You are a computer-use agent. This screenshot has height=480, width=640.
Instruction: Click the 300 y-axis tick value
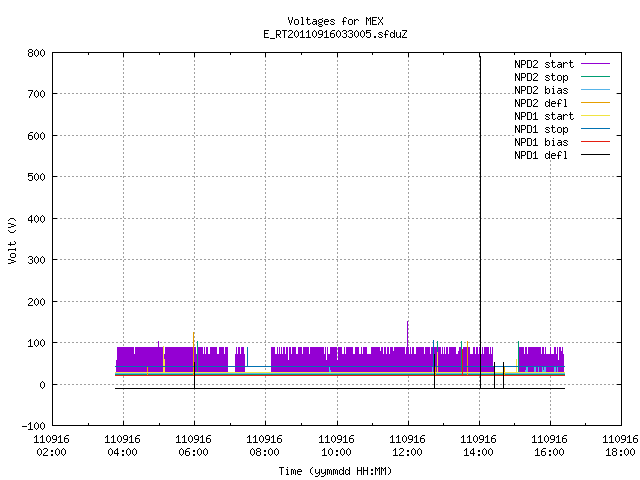(x=36, y=260)
